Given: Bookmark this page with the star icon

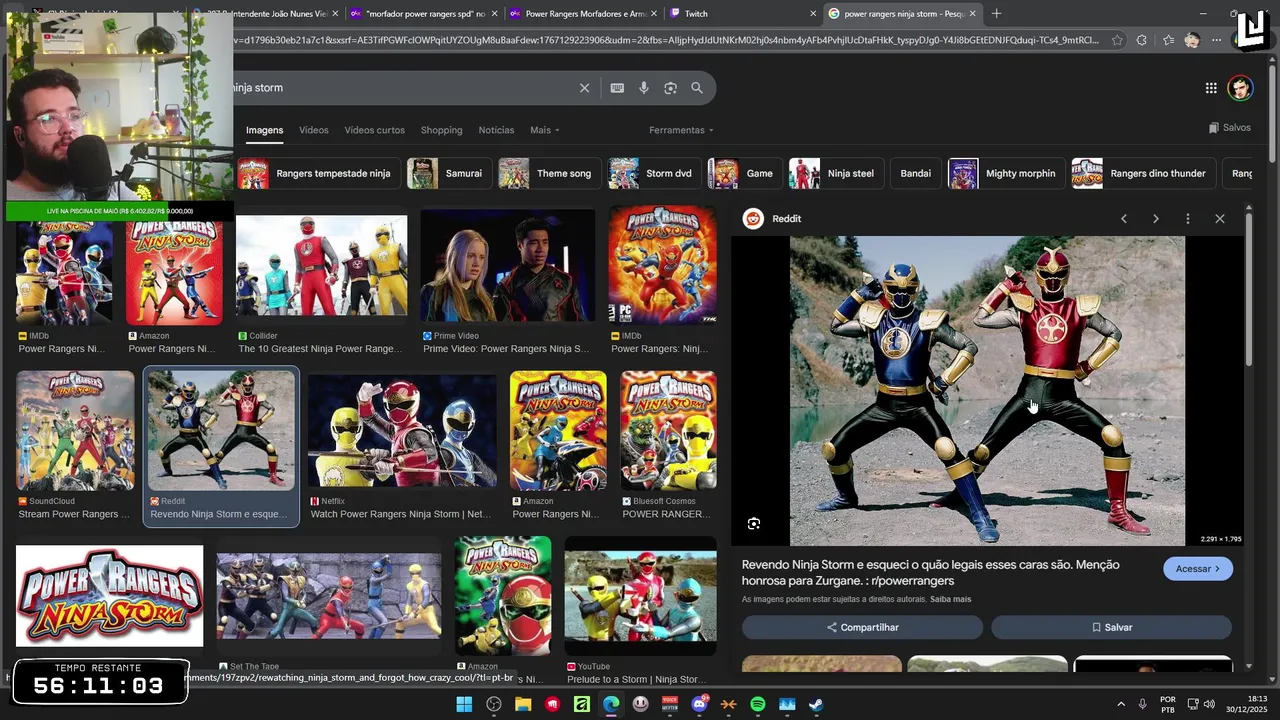Looking at the screenshot, I should [x=1117, y=40].
